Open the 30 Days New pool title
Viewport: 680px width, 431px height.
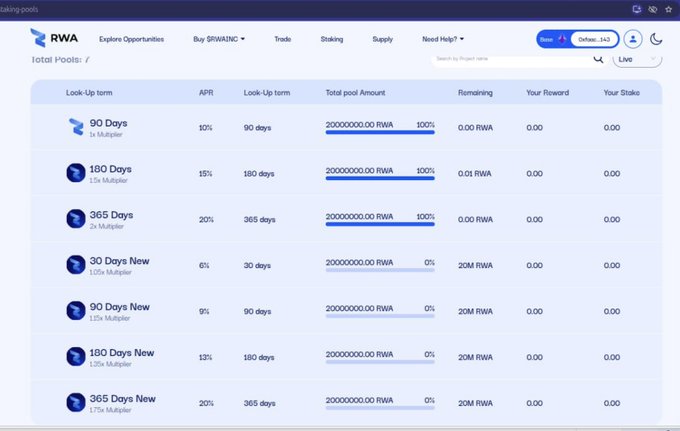click(x=119, y=261)
